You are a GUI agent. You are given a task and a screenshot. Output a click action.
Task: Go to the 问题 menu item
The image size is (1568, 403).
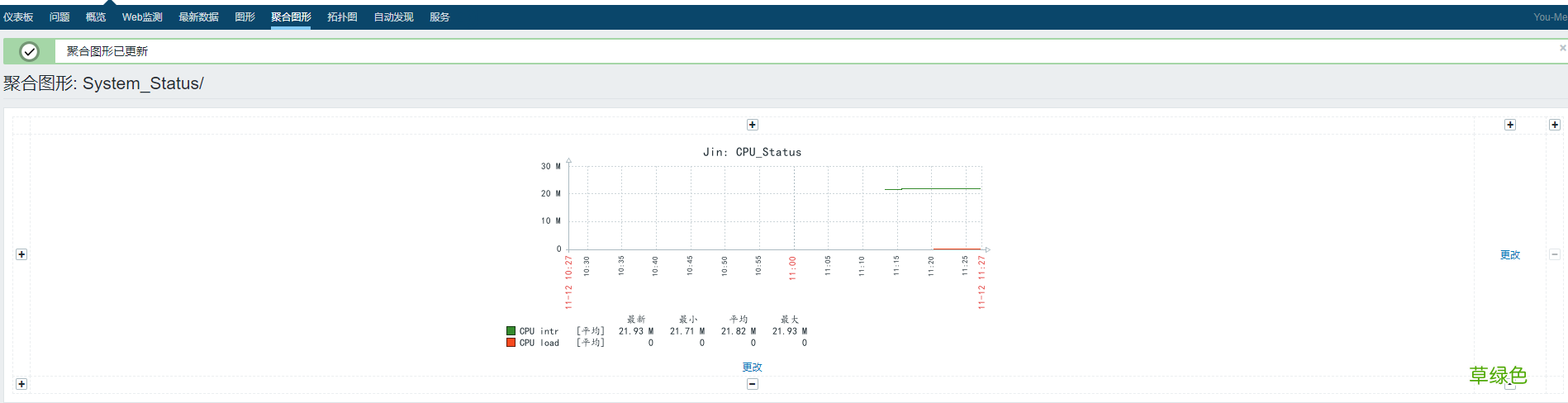point(59,17)
